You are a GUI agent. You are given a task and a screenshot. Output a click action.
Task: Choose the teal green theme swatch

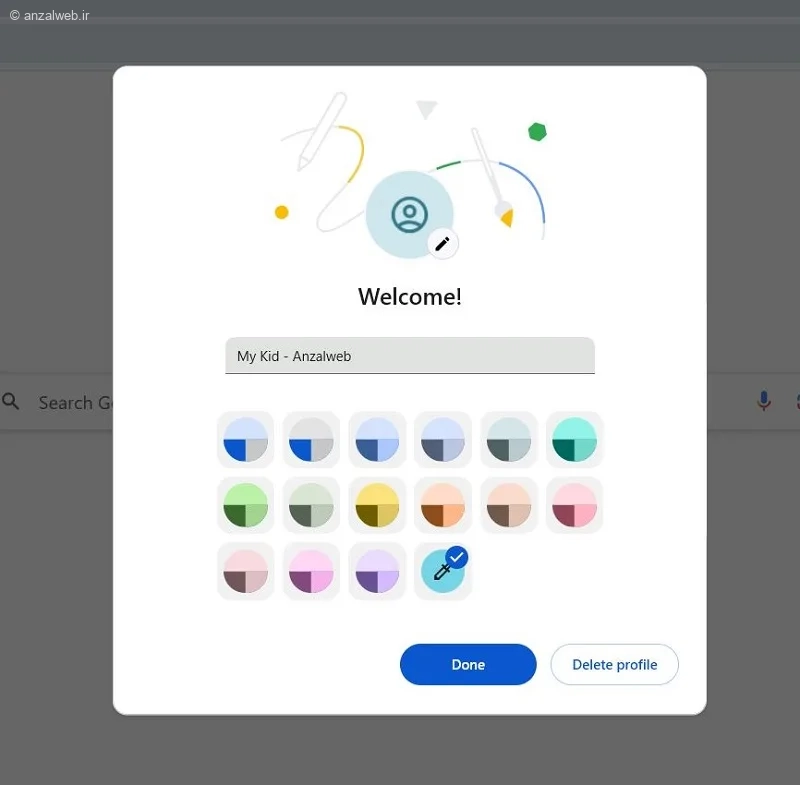coord(574,439)
